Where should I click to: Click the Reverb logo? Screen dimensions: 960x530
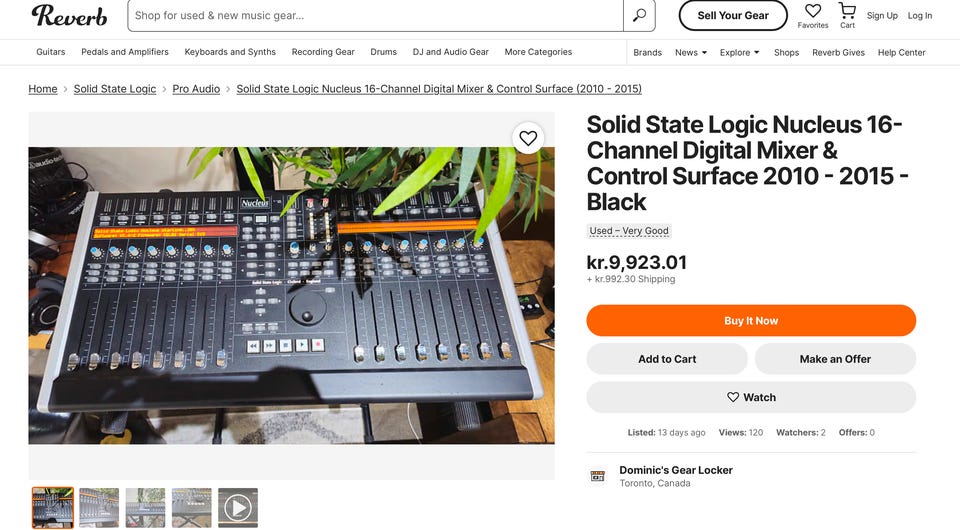(x=69, y=15)
